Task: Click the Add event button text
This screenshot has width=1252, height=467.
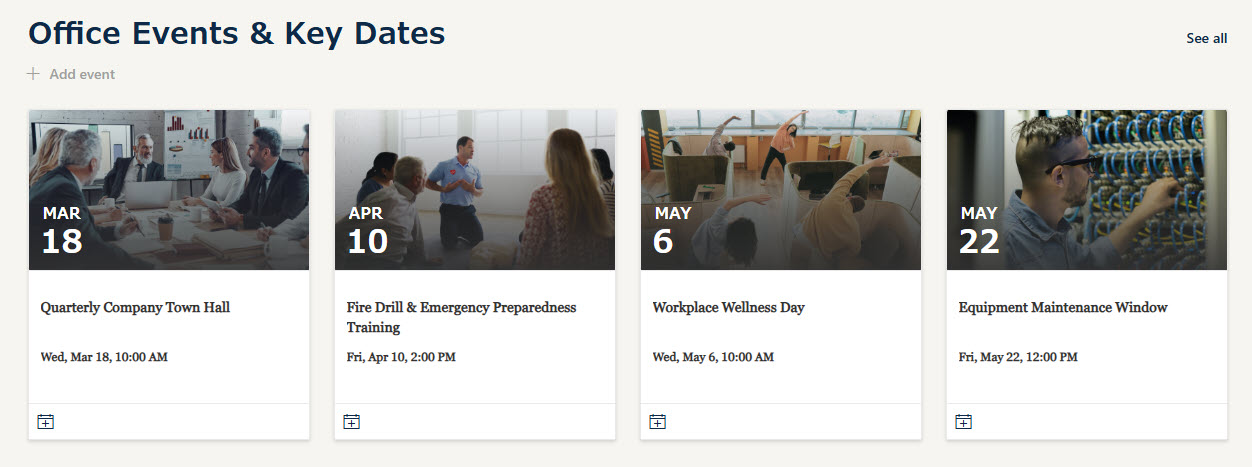Action: tap(82, 74)
